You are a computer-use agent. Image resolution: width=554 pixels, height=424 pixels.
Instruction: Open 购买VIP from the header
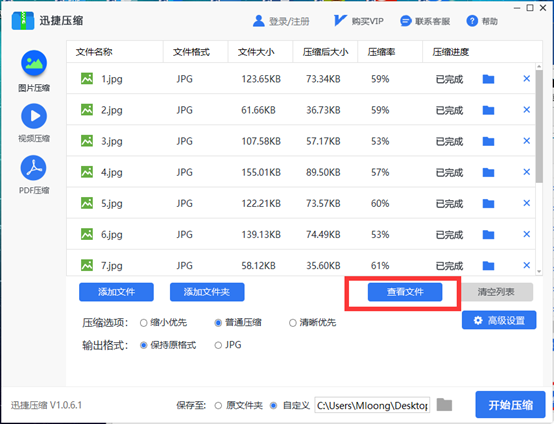pyautogui.click(x=359, y=21)
